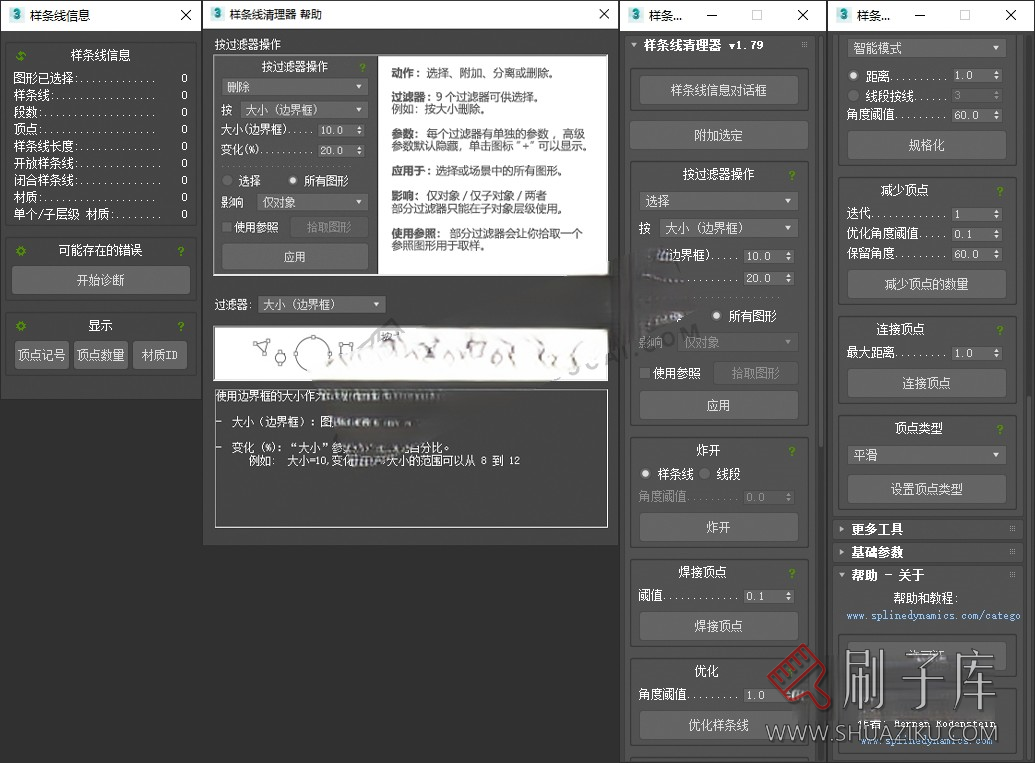Enable the 使用参照 checkbox in the cleaner panel
This screenshot has height=763, width=1035.
(646, 373)
